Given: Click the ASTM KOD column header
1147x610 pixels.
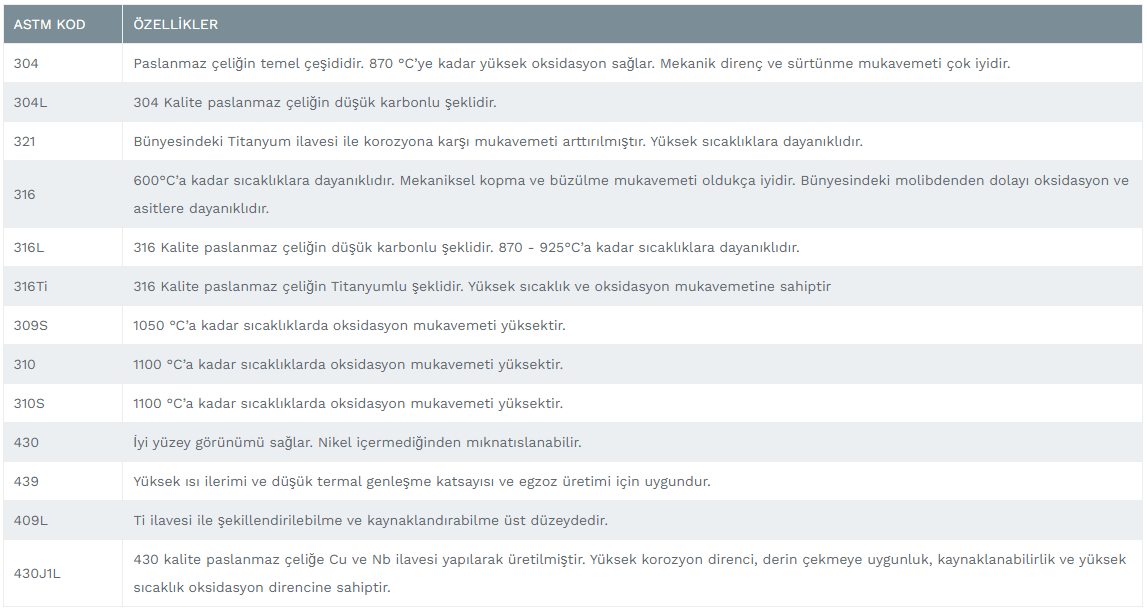Looking at the screenshot, I should [x=63, y=24].
